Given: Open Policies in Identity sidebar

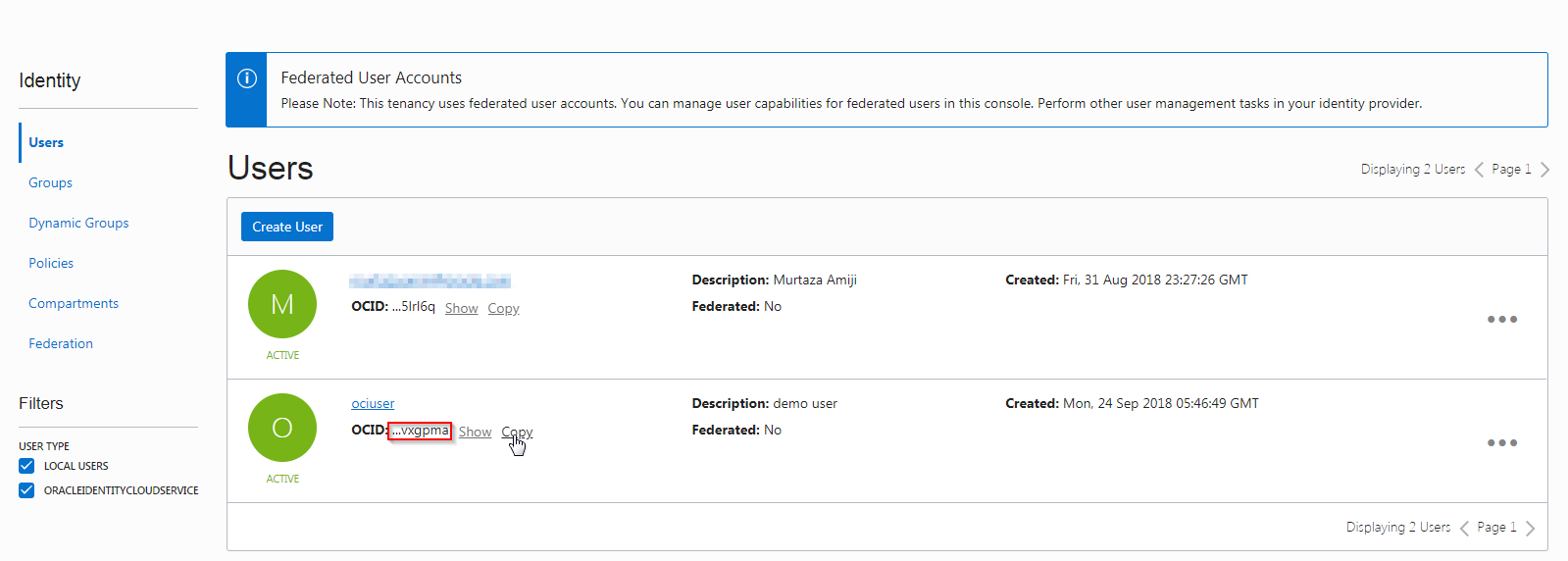Looking at the screenshot, I should (51, 264).
